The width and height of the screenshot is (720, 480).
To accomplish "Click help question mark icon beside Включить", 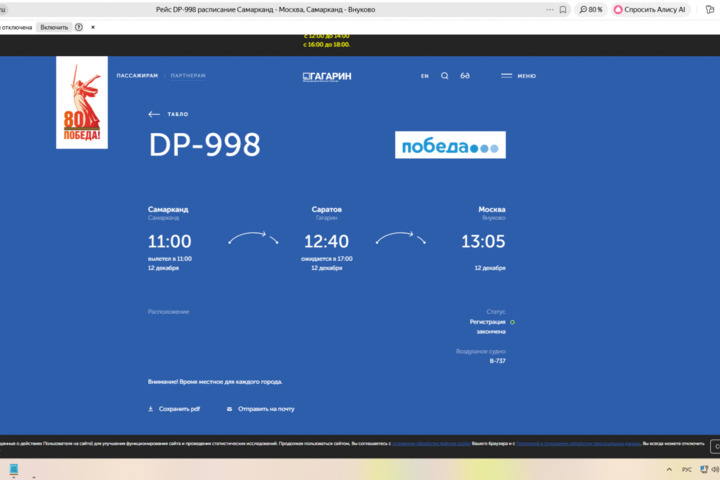I will pyautogui.click(x=79, y=27).
